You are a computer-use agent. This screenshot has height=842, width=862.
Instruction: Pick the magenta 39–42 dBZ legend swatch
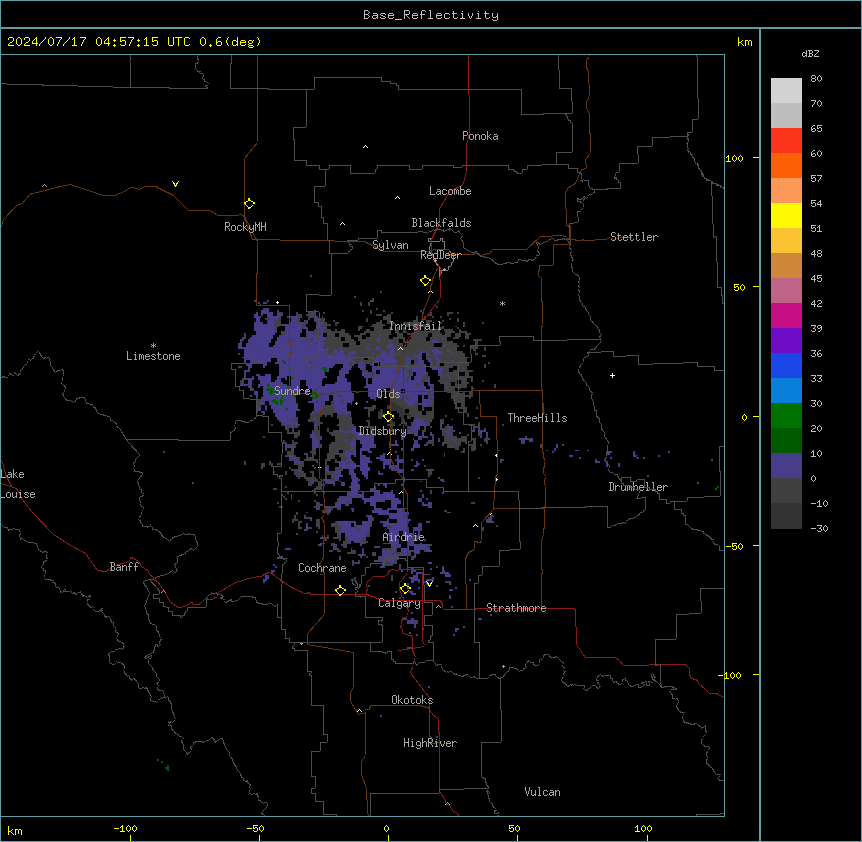(x=786, y=315)
